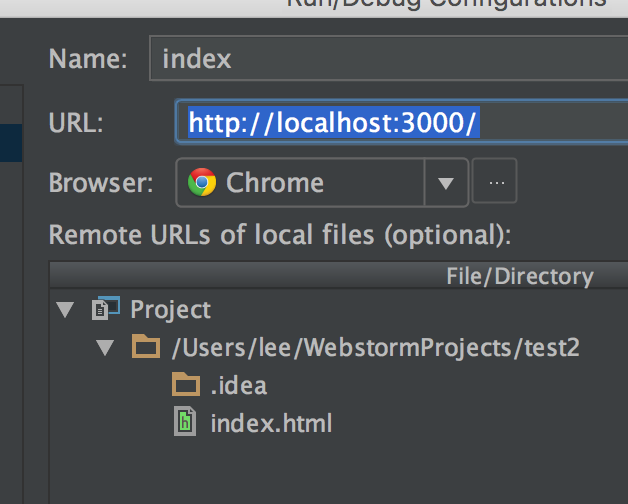This screenshot has width=628, height=504.
Task: Select the index.html entry in the tree
Action: tap(271, 423)
